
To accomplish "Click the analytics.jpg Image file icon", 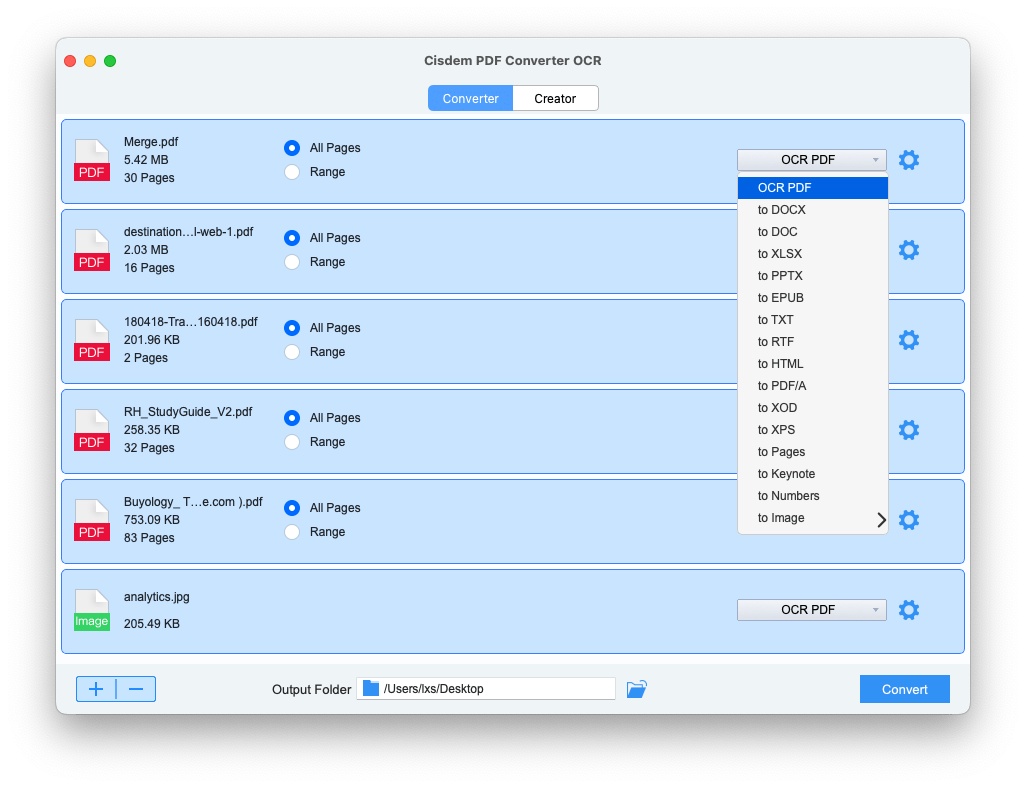I will click(x=92, y=610).
